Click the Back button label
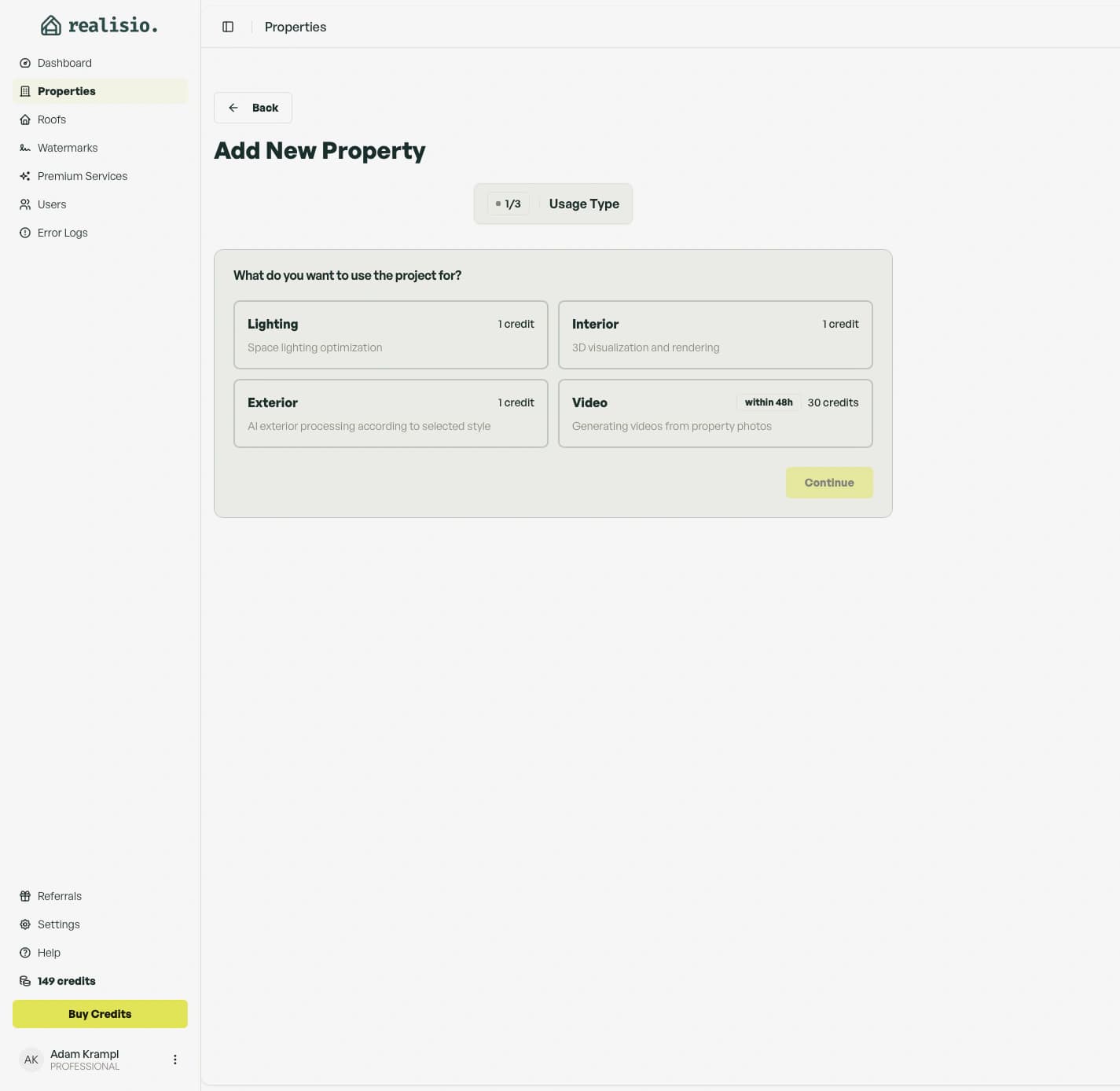1120x1091 pixels. point(265,108)
